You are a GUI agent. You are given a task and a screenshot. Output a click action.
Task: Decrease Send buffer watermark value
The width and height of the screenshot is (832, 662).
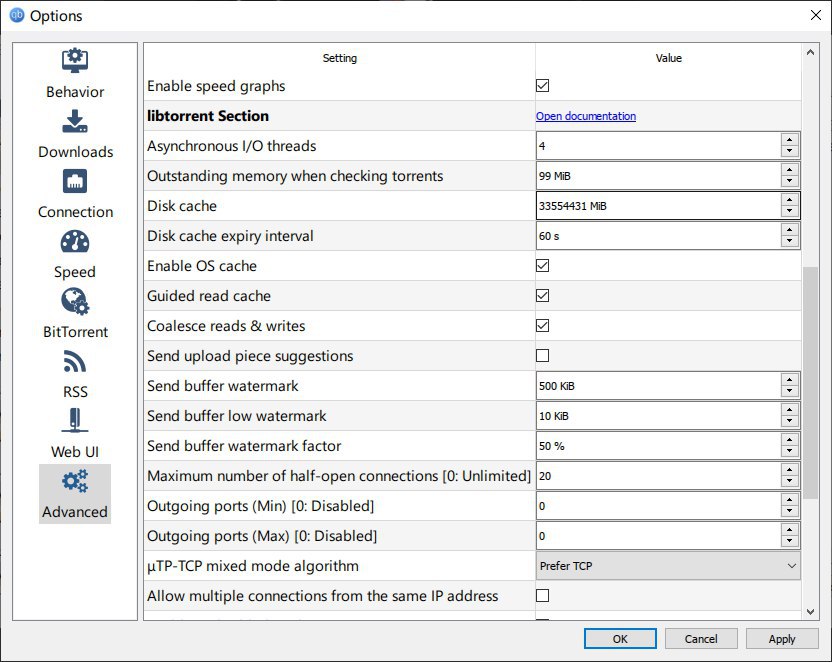790,391
